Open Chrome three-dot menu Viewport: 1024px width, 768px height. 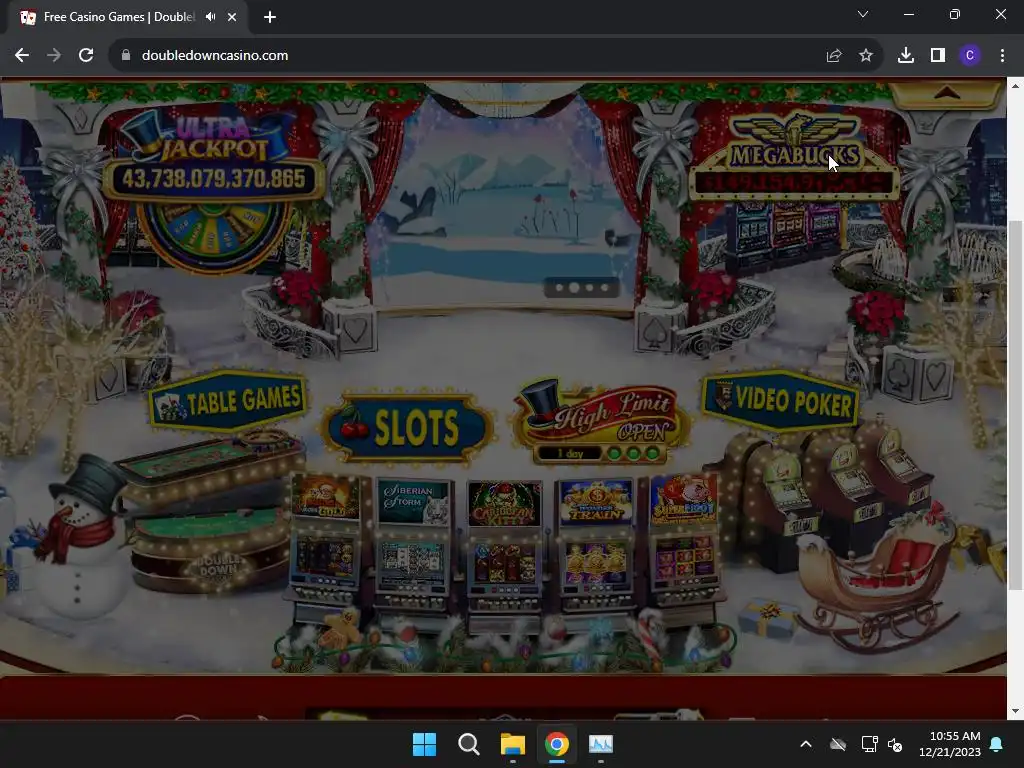1002,56
